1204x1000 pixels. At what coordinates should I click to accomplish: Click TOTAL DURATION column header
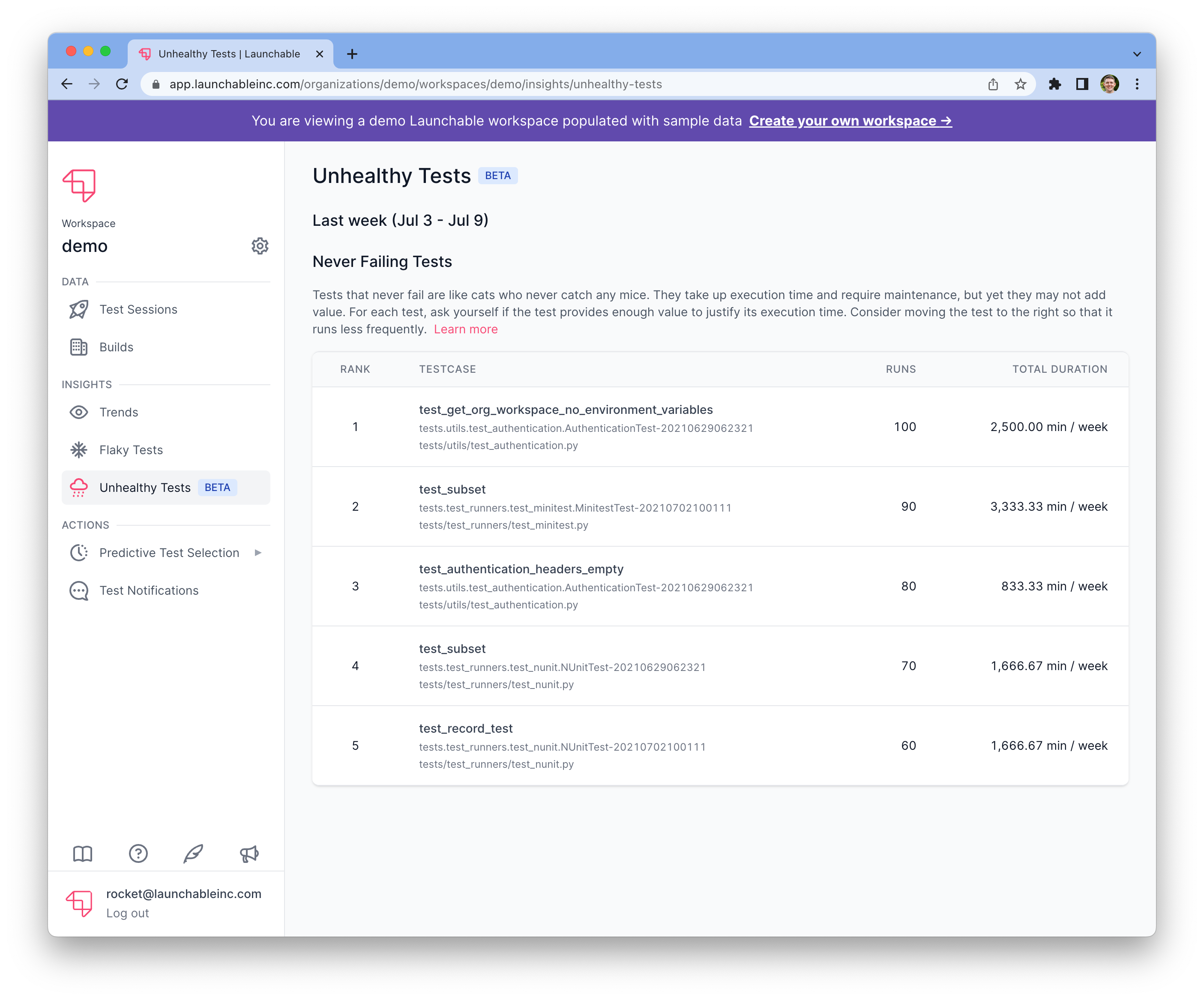pyautogui.click(x=1060, y=369)
